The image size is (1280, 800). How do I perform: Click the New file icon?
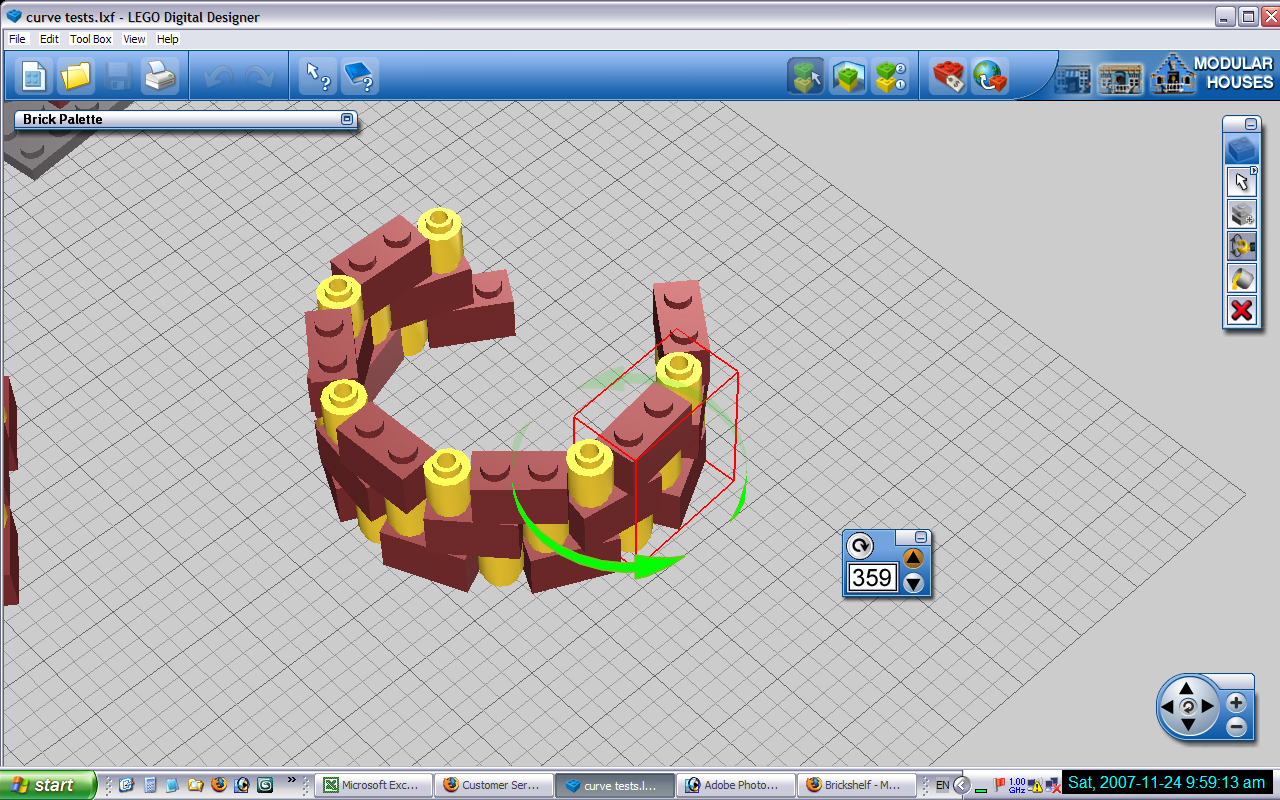(34, 76)
